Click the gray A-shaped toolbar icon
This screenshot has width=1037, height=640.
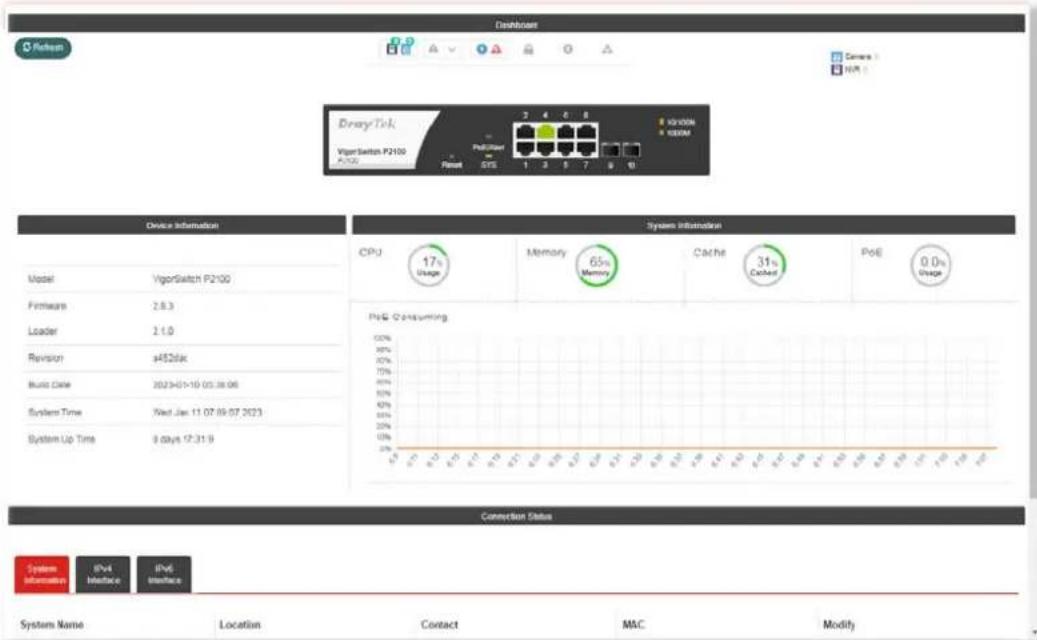(x=433, y=49)
